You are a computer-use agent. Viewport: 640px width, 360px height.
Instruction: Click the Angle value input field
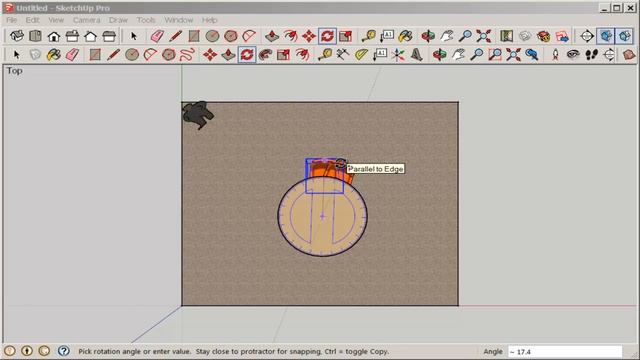565,351
